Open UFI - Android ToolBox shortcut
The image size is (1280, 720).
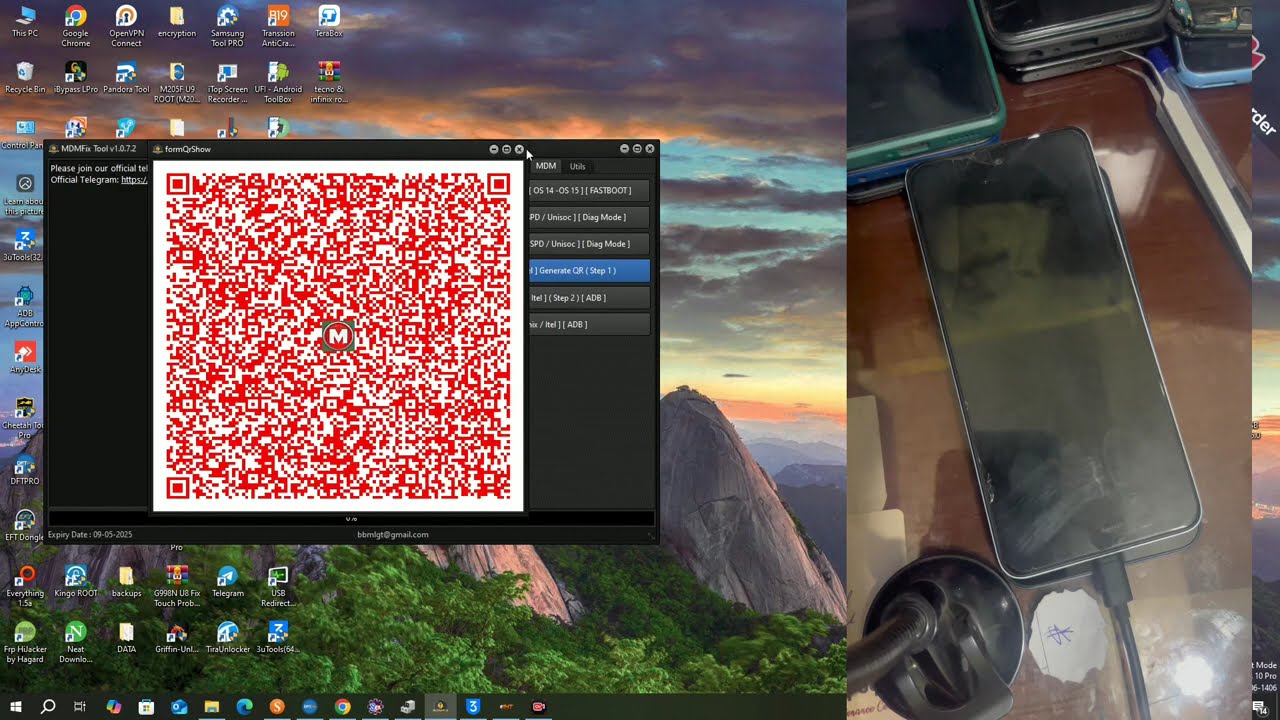click(x=278, y=83)
